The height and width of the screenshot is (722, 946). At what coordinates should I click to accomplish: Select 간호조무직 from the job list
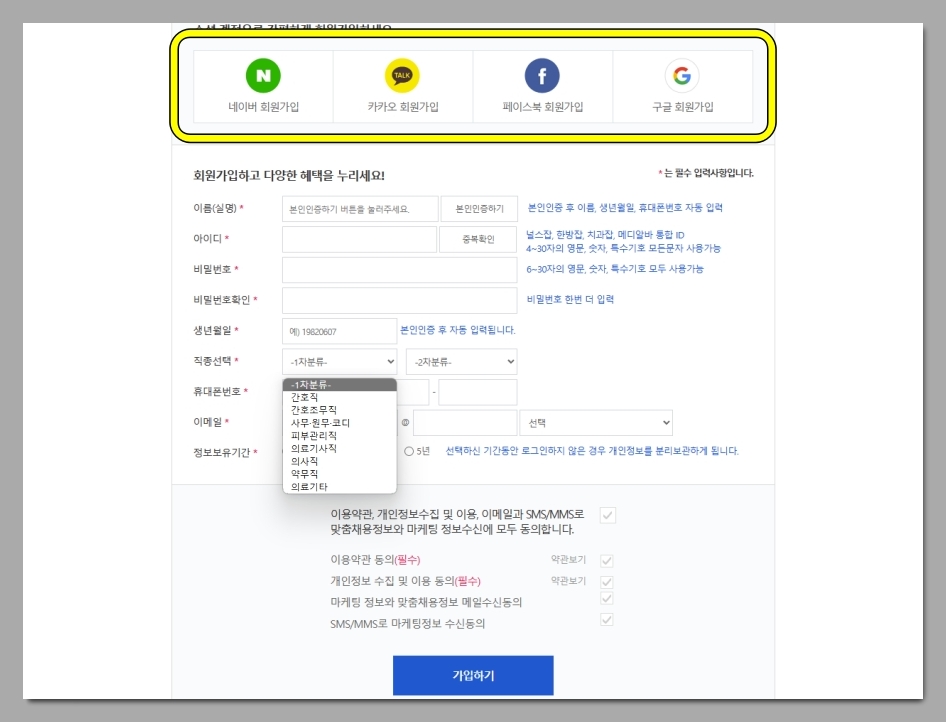tap(340, 410)
